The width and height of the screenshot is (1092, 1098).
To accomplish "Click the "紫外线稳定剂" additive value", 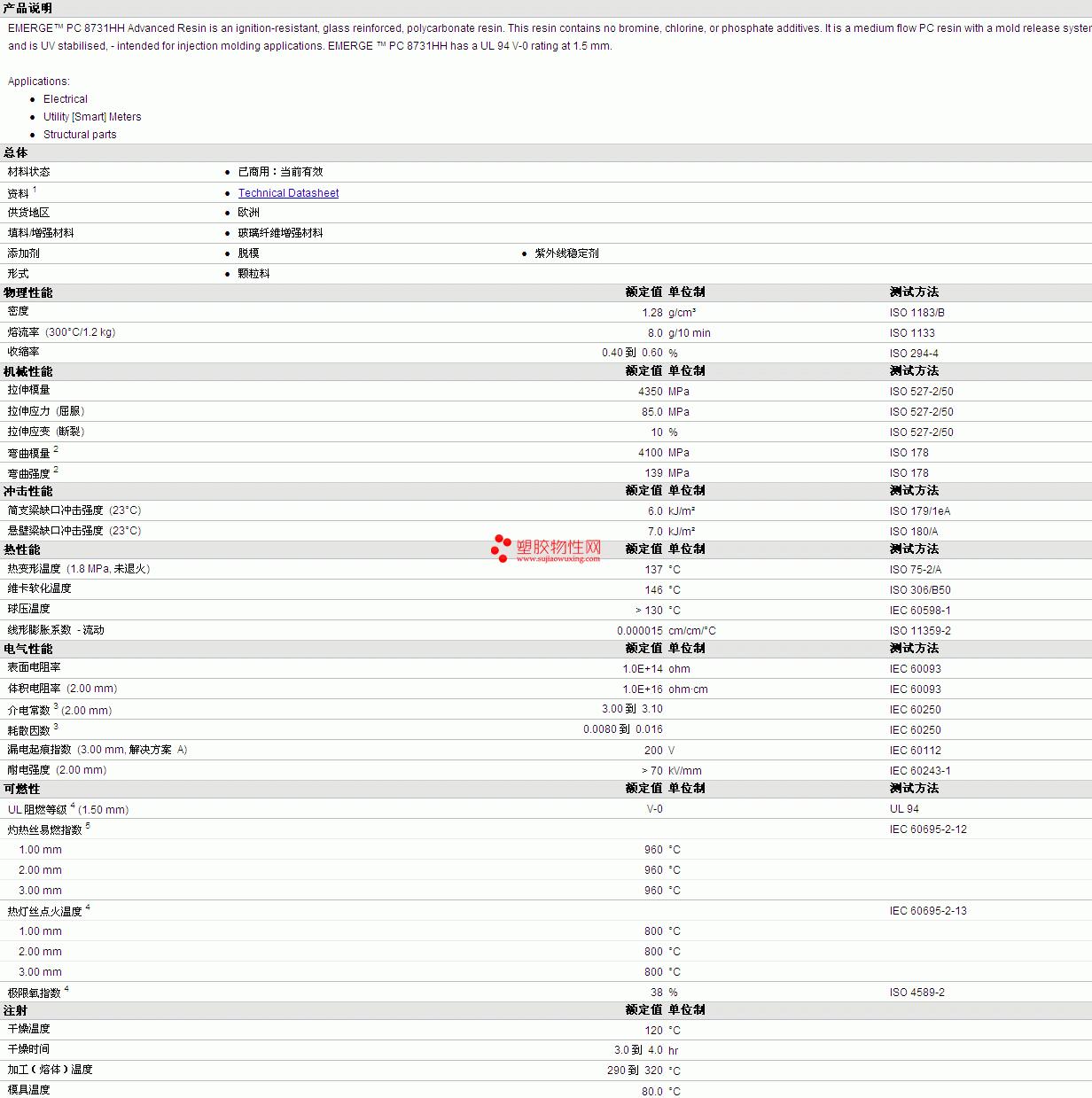I will pos(567,253).
